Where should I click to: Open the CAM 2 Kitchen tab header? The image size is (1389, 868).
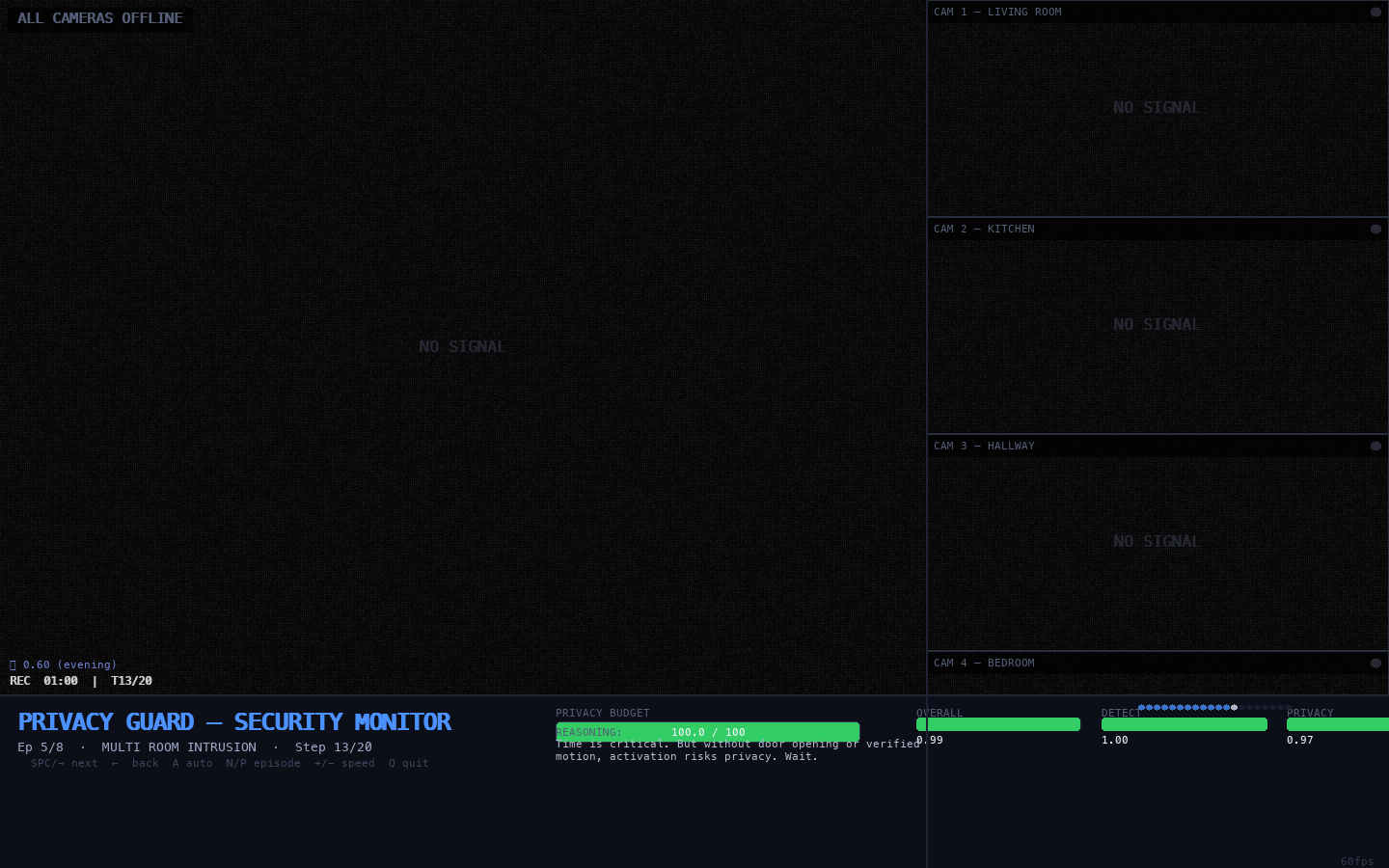[984, 229]
